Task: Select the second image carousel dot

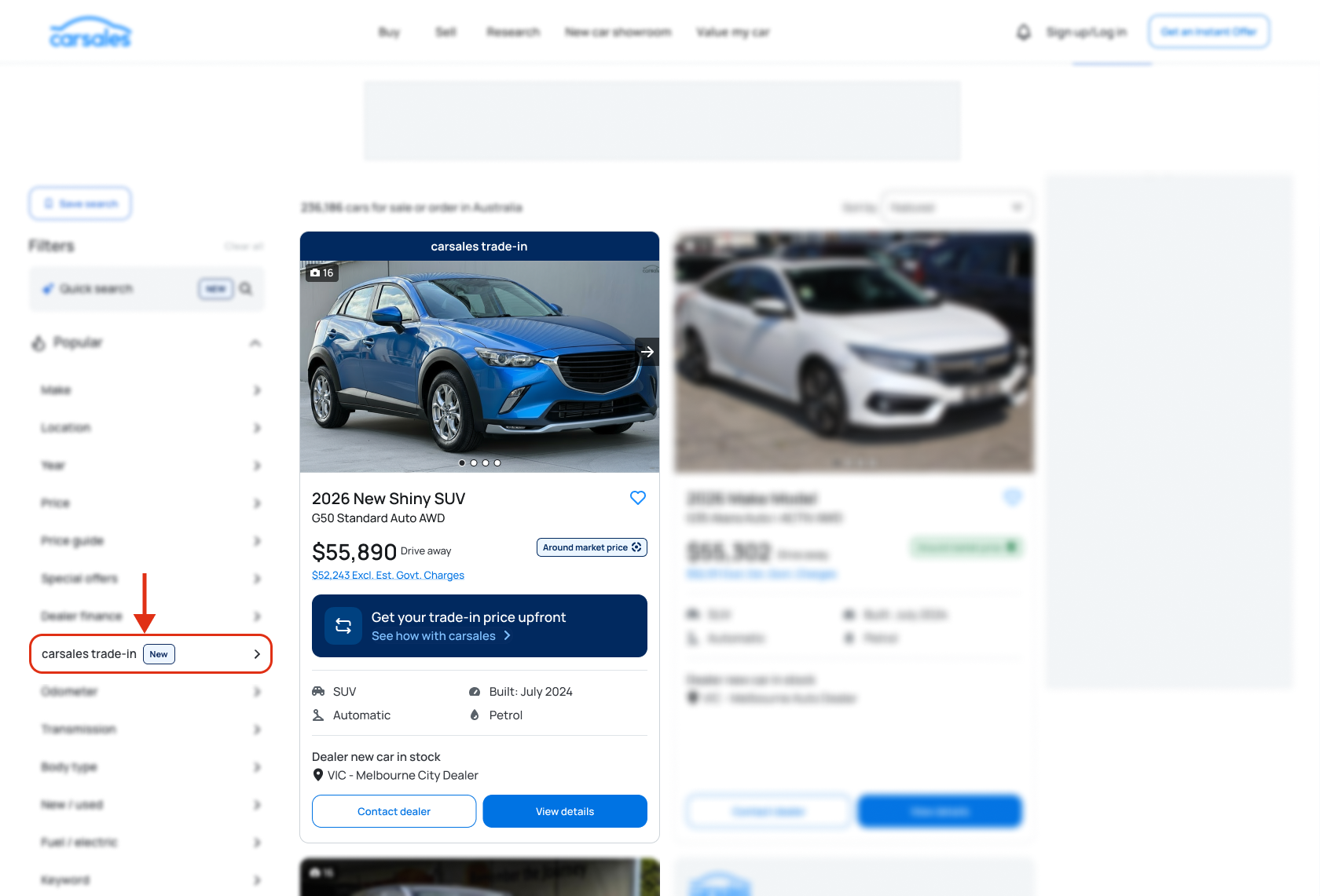Action: tap(474, 463)
